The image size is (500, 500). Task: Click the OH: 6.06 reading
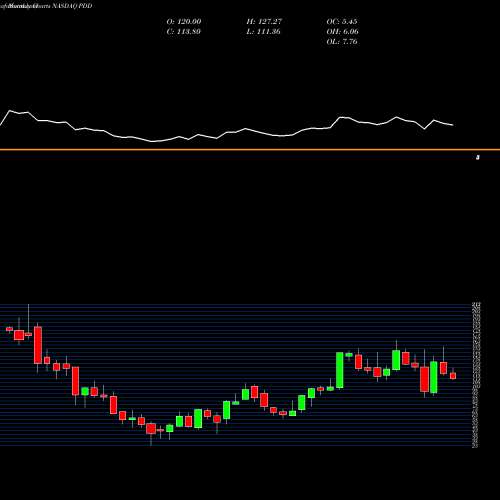(343, 32)
